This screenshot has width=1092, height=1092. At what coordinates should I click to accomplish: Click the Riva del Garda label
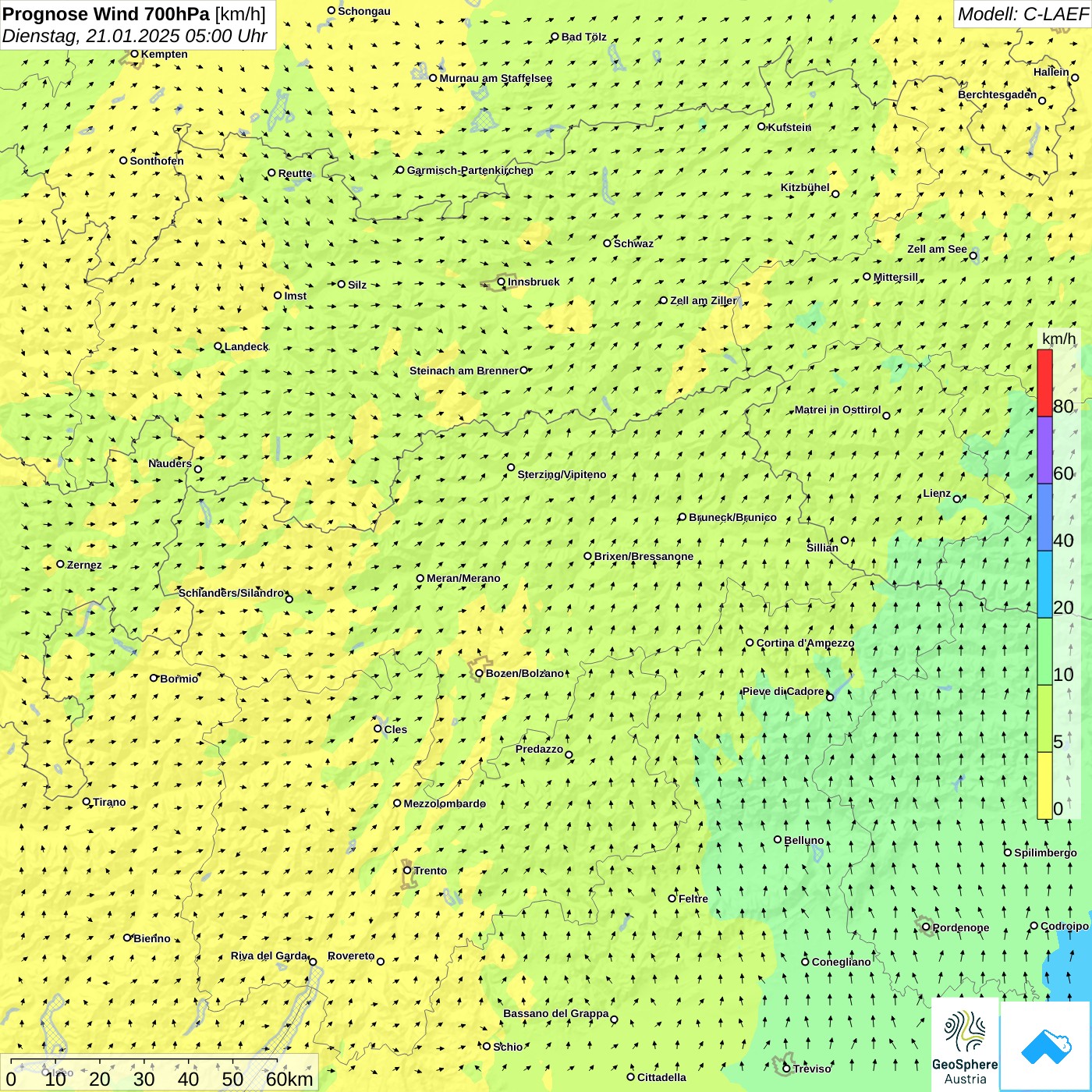click(269, 955)
